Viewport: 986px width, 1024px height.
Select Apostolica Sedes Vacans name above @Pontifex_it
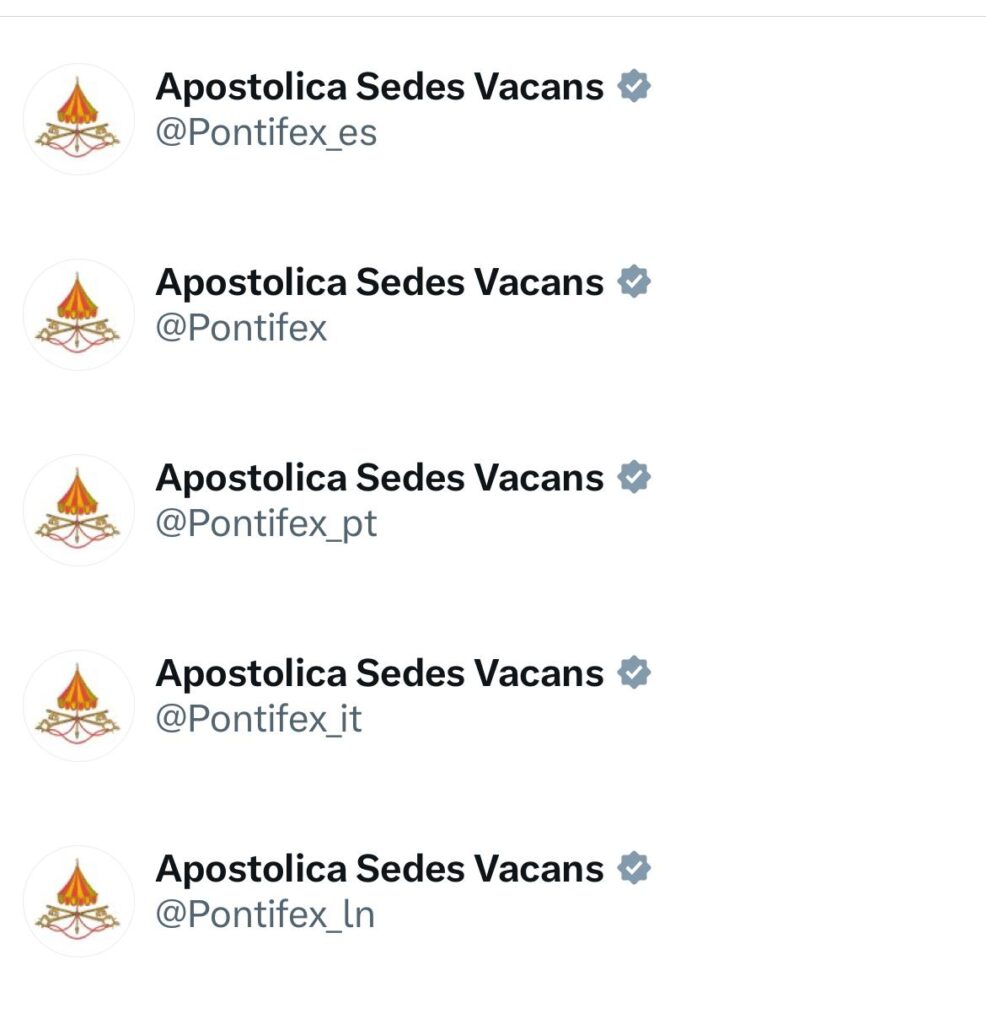[x=380, y=674]
